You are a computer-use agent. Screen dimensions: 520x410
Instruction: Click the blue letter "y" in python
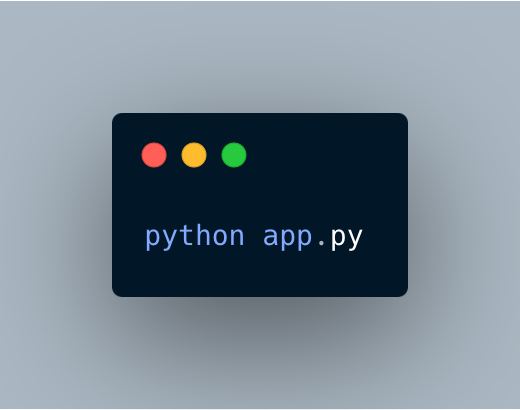coord(169,239)
